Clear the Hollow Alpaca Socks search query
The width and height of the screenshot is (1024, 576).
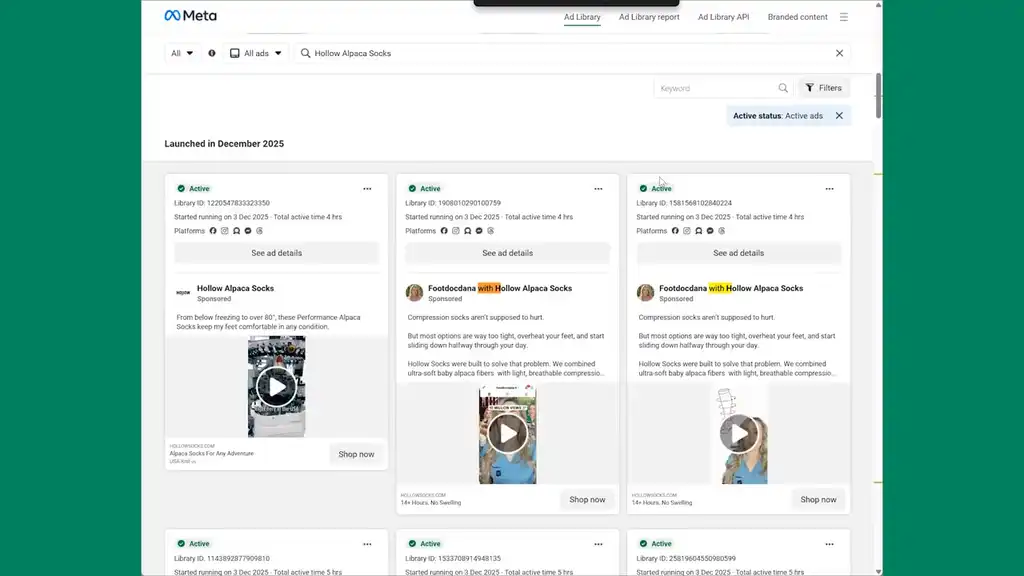839,53
